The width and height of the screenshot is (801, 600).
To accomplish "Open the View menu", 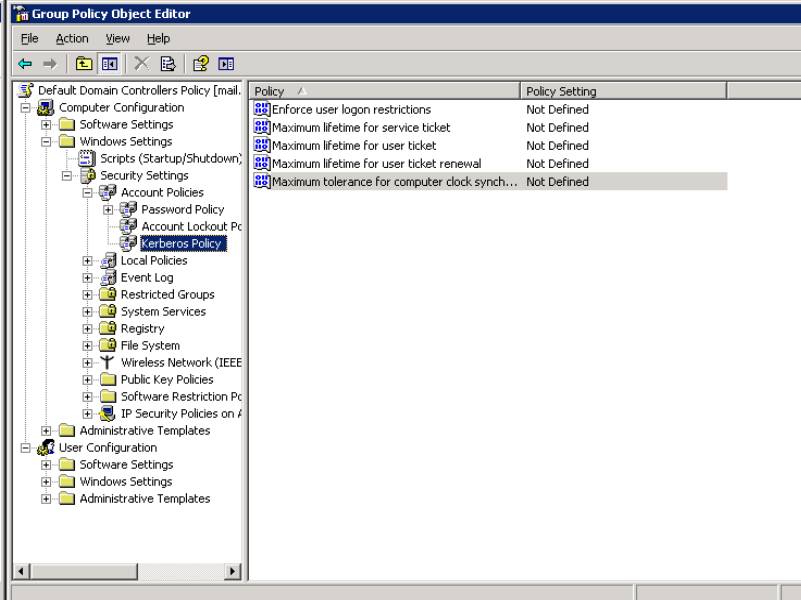I will (x=117, y=38).
